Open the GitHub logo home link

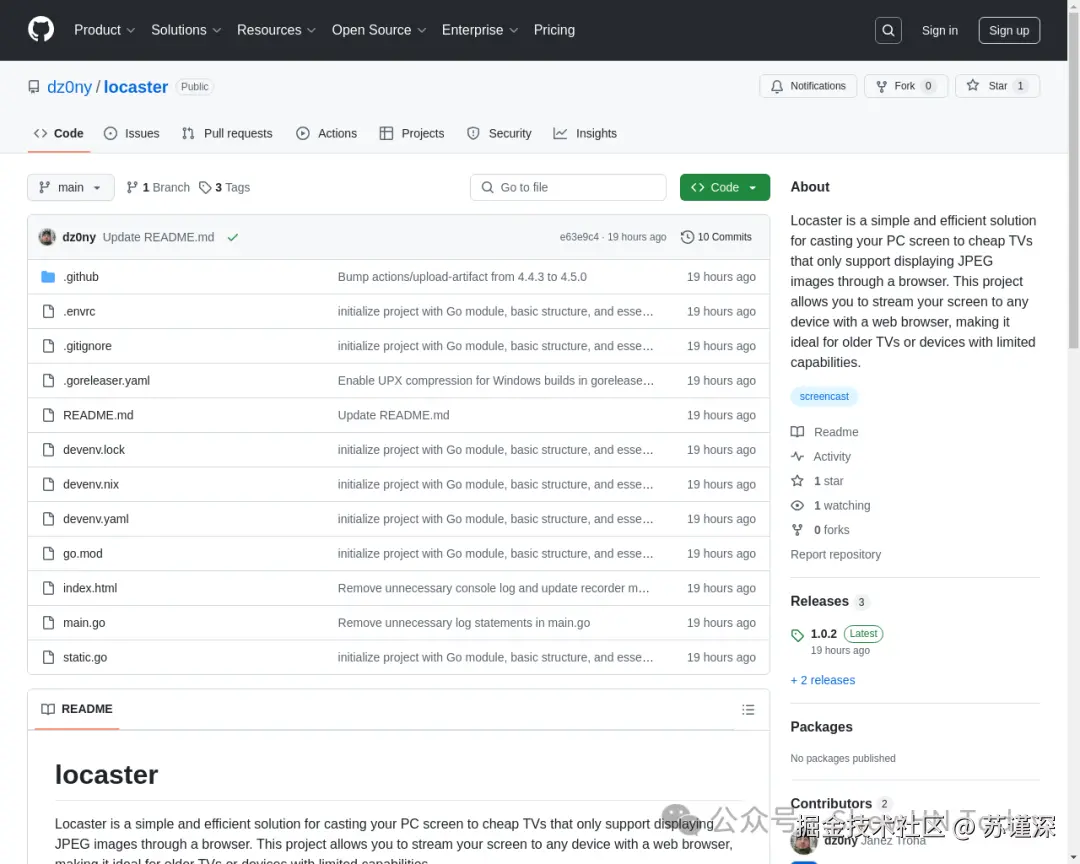pyautogui.click(x=41, y=30)
